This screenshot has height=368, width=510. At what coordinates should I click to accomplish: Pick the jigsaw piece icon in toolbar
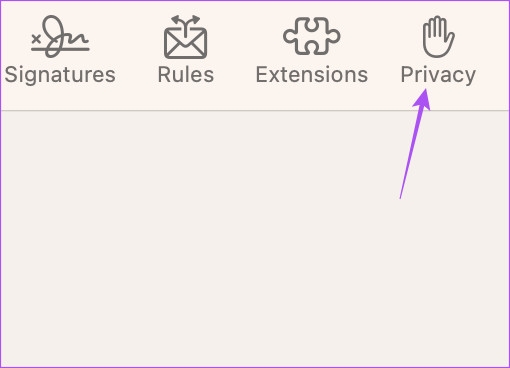click(312, 36)
